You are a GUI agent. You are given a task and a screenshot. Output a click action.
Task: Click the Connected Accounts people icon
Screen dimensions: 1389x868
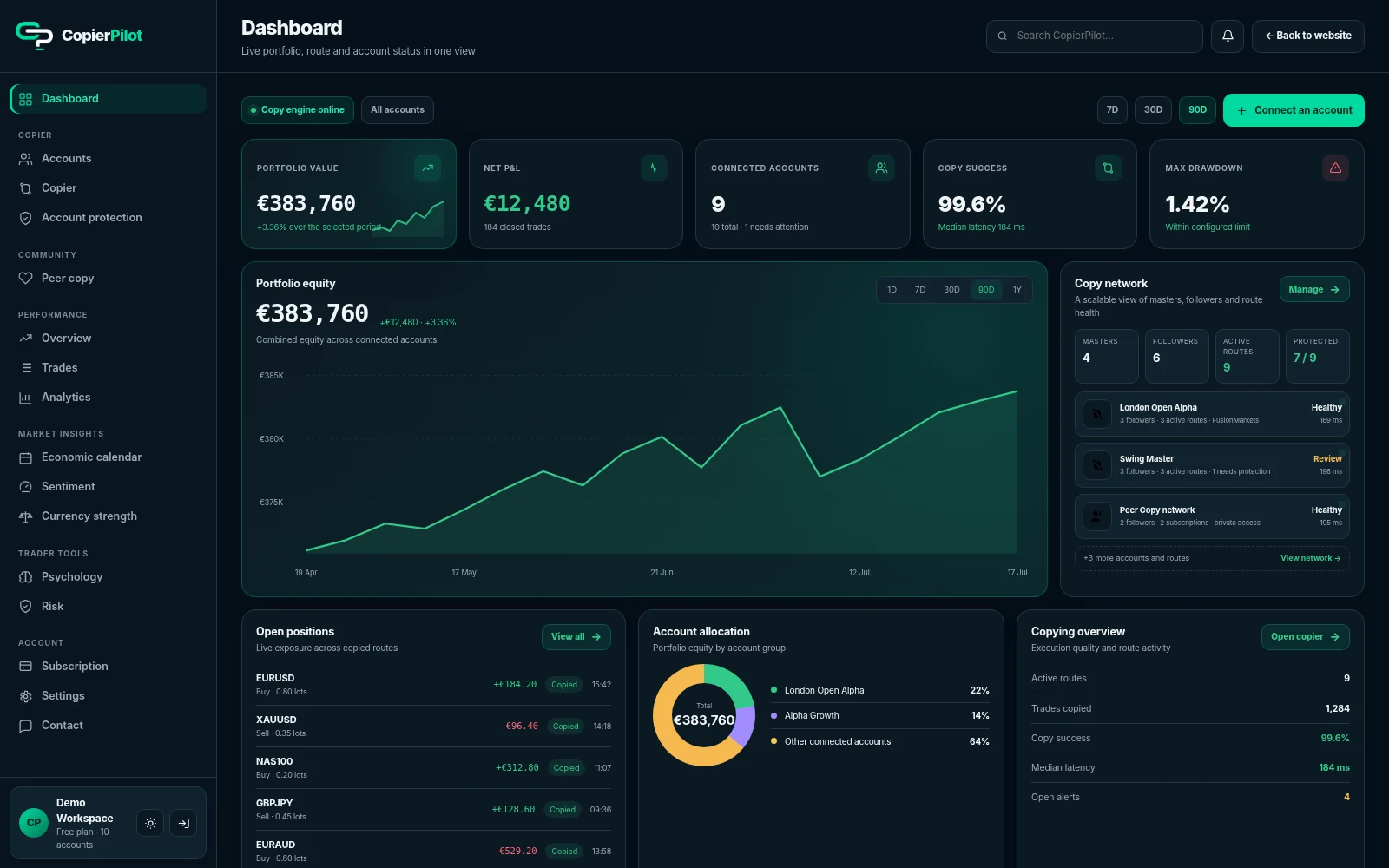[881, 168]
